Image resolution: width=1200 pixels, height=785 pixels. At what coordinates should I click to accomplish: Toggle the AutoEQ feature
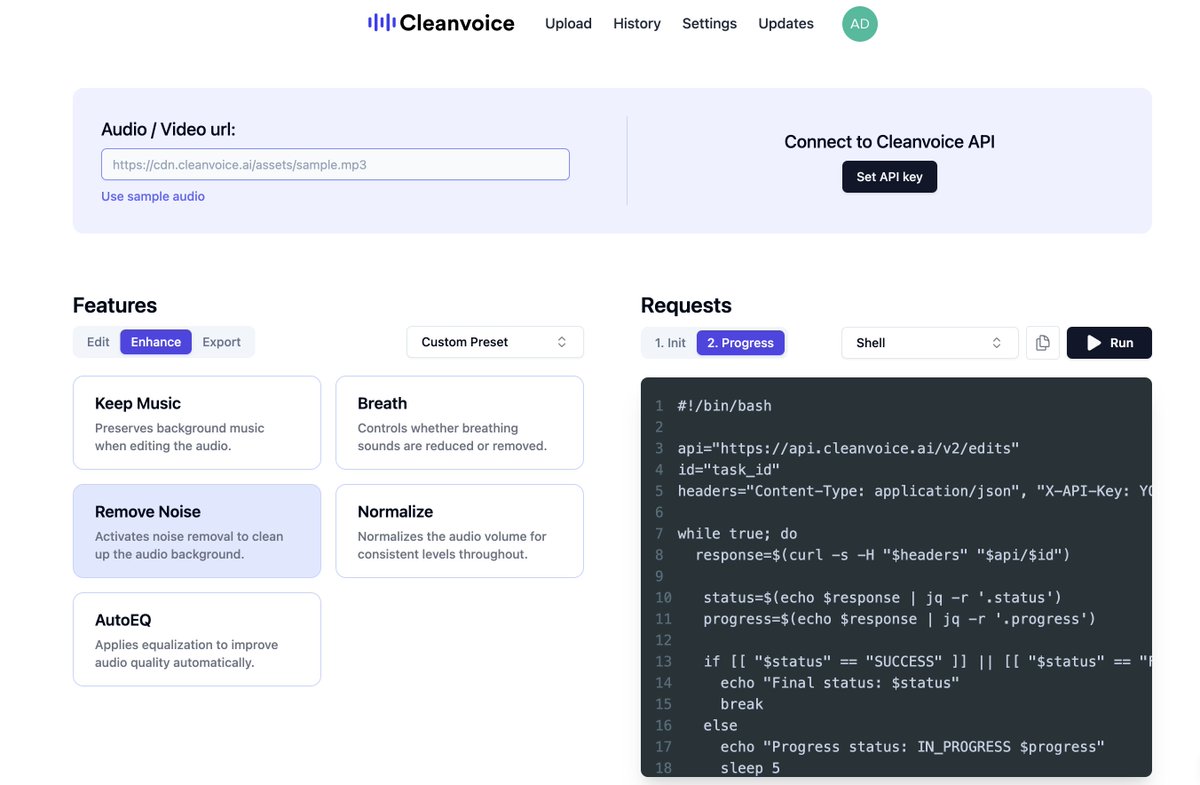click(x=196, y=640)
